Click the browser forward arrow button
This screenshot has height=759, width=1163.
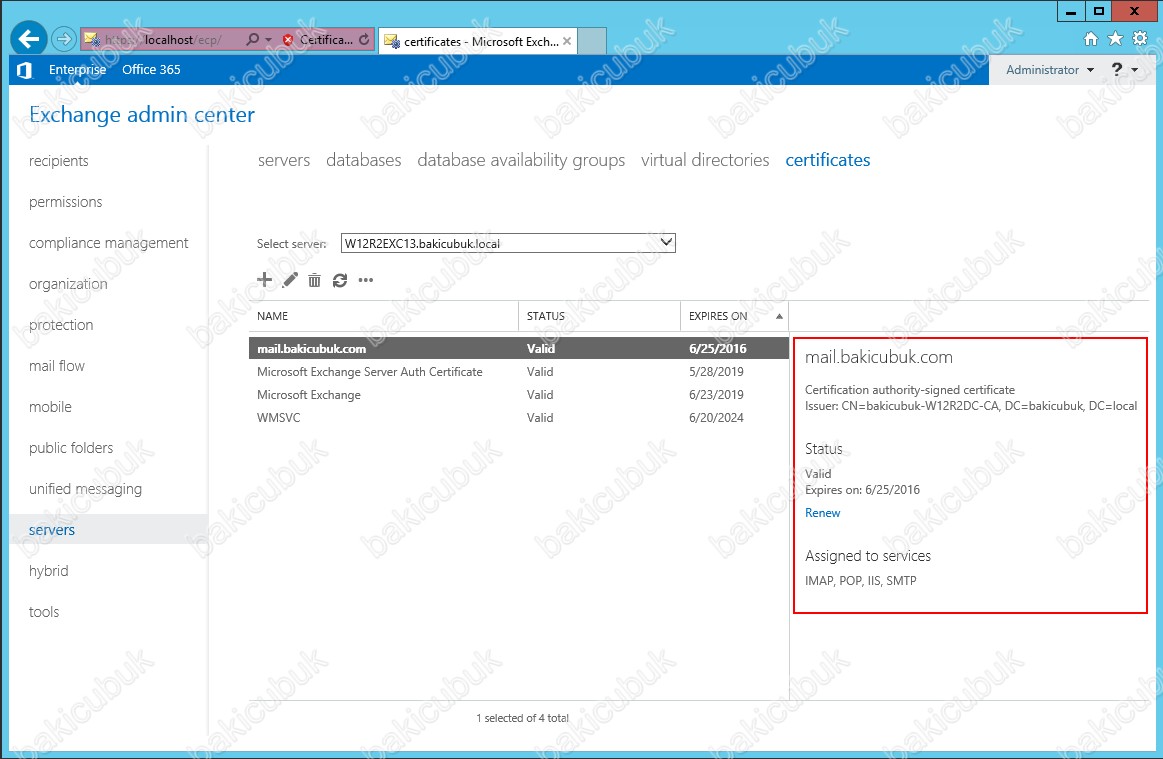(64, 39)
